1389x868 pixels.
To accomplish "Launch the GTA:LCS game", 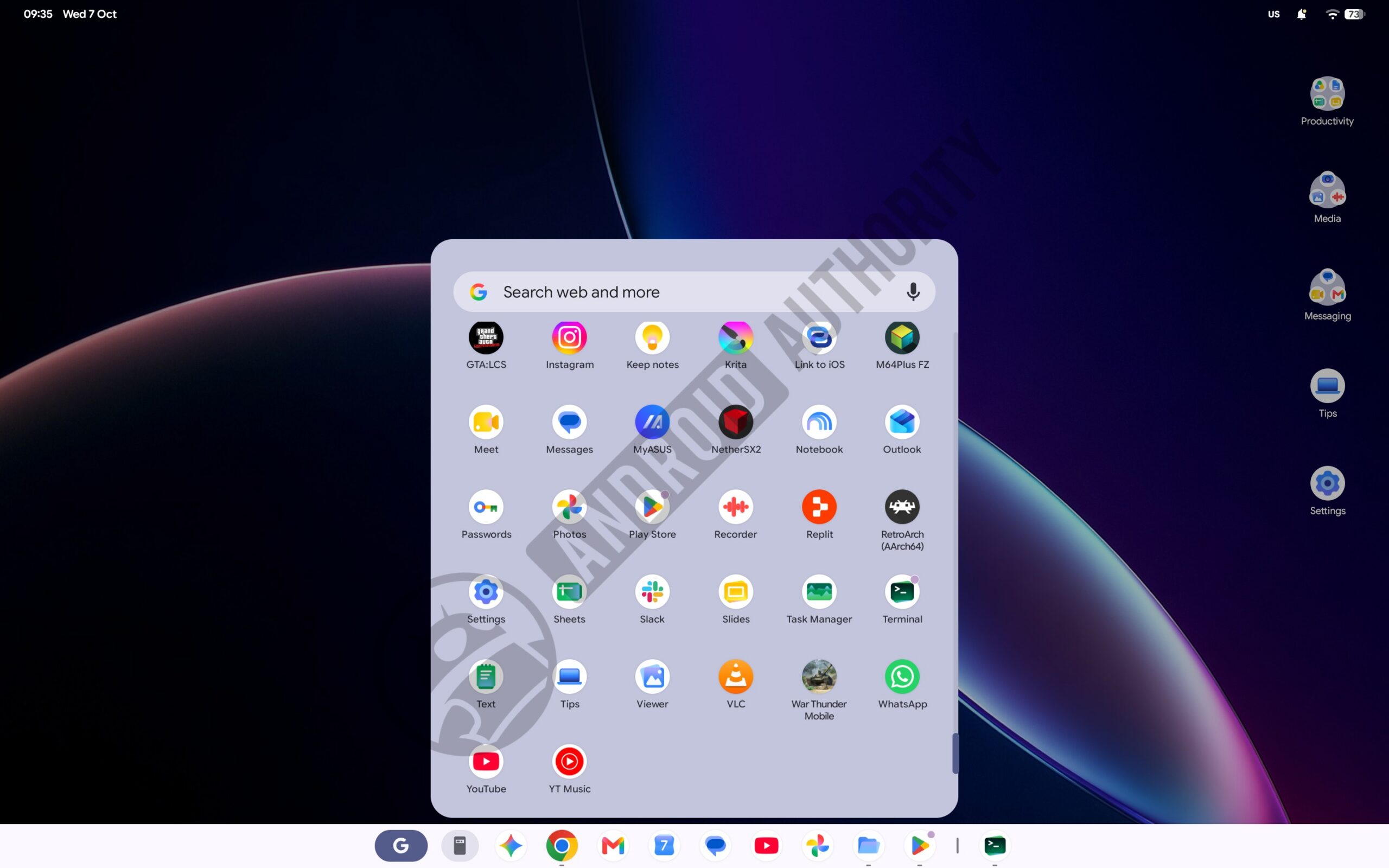I will [486, 337].
